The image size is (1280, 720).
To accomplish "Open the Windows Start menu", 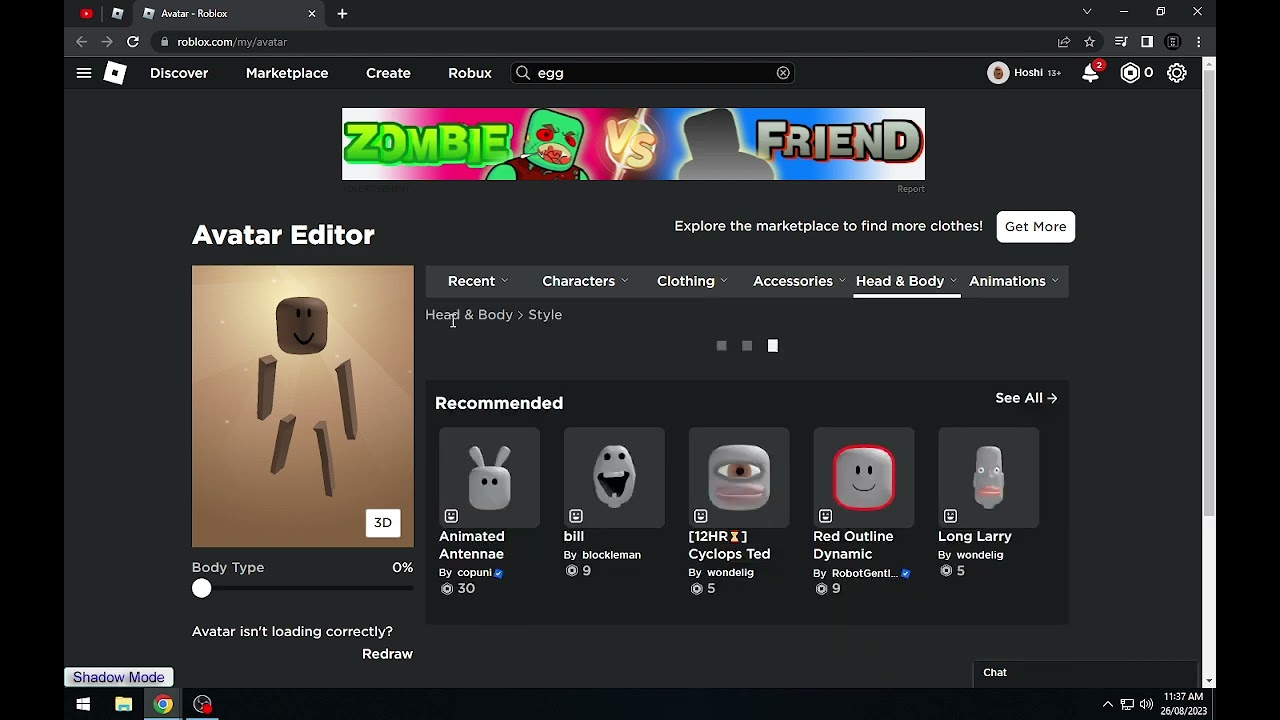I will [x=83, y=705].
